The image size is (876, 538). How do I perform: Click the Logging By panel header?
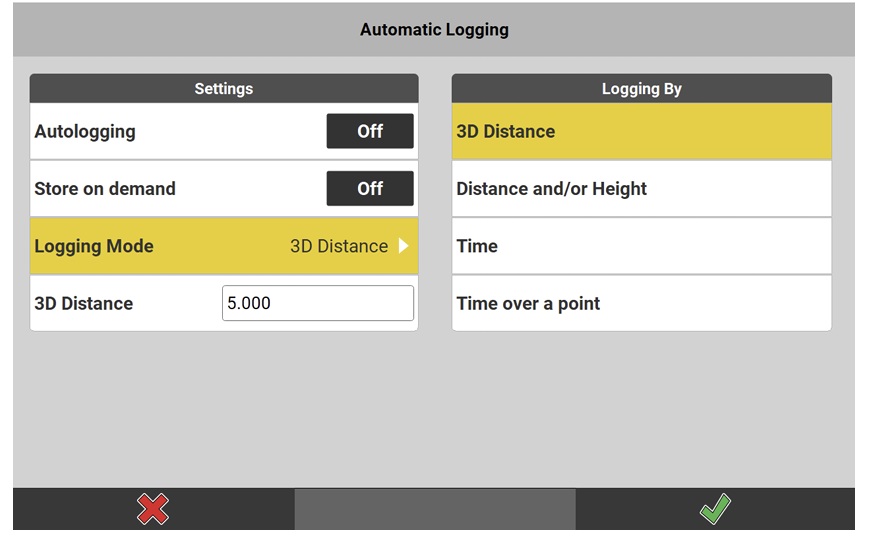tap(641, 89)
